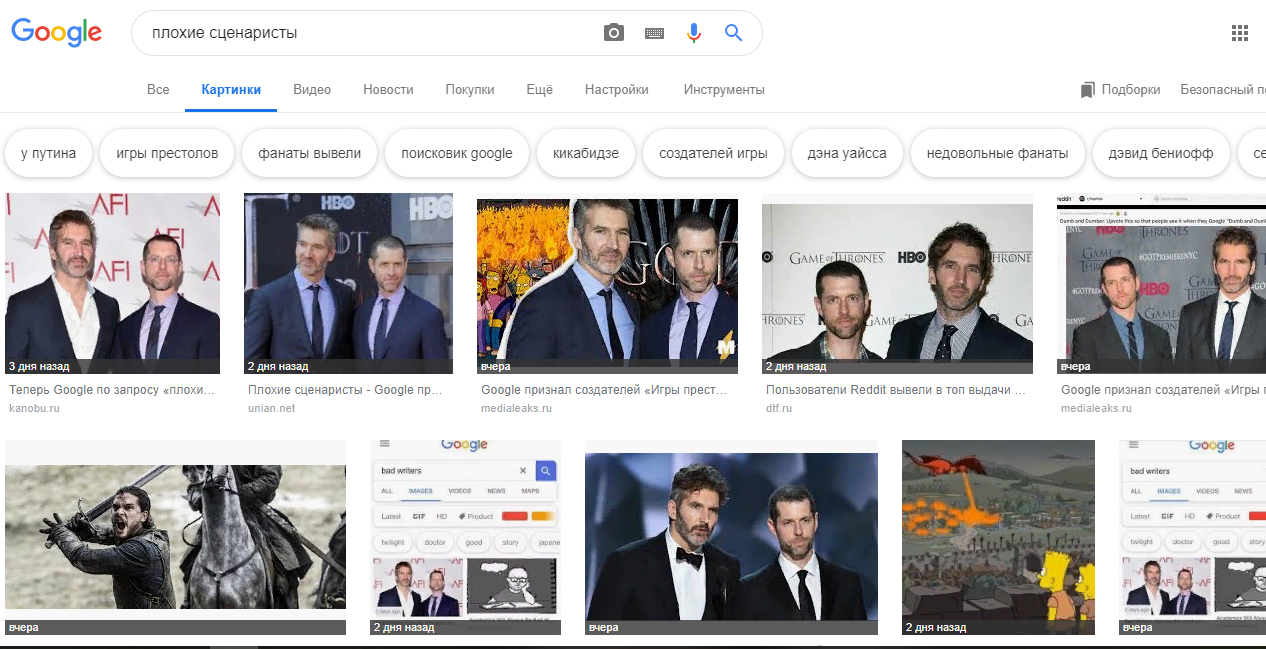
Task: Open the dtf.ru Reddit article link
Action: [896, 390]
